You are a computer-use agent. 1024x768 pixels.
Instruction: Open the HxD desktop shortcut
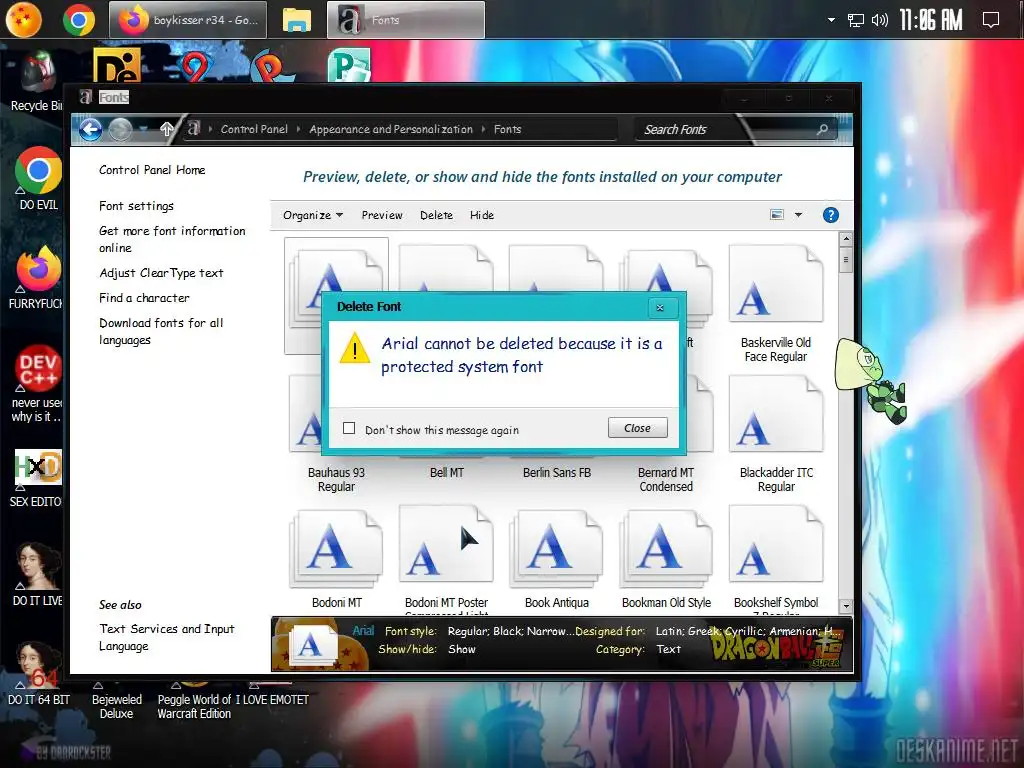tap(37, 478)
